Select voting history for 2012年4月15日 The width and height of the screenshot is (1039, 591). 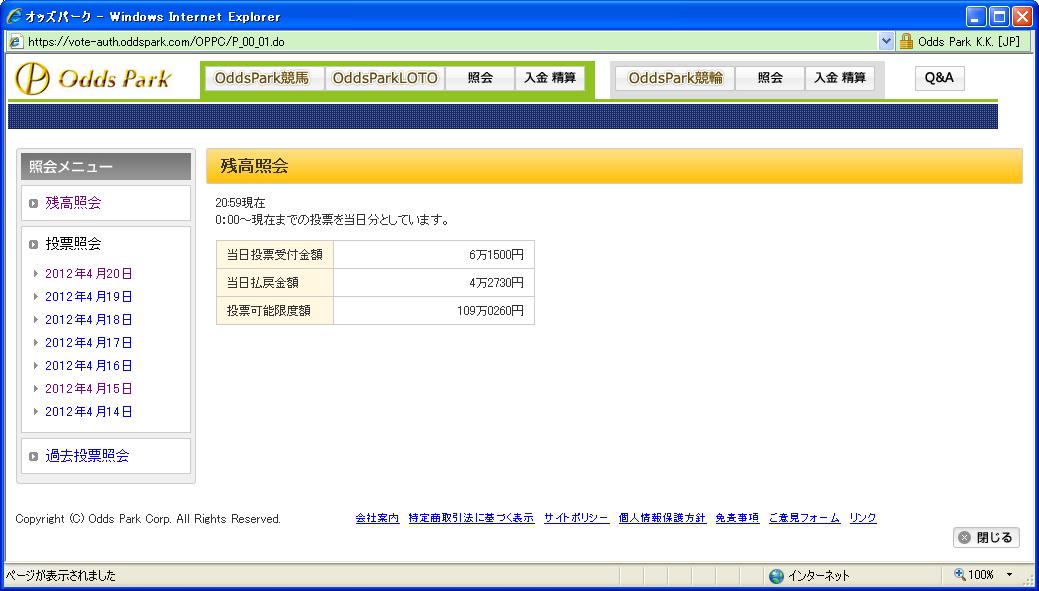pyautogui.click(x=89, y=389)
